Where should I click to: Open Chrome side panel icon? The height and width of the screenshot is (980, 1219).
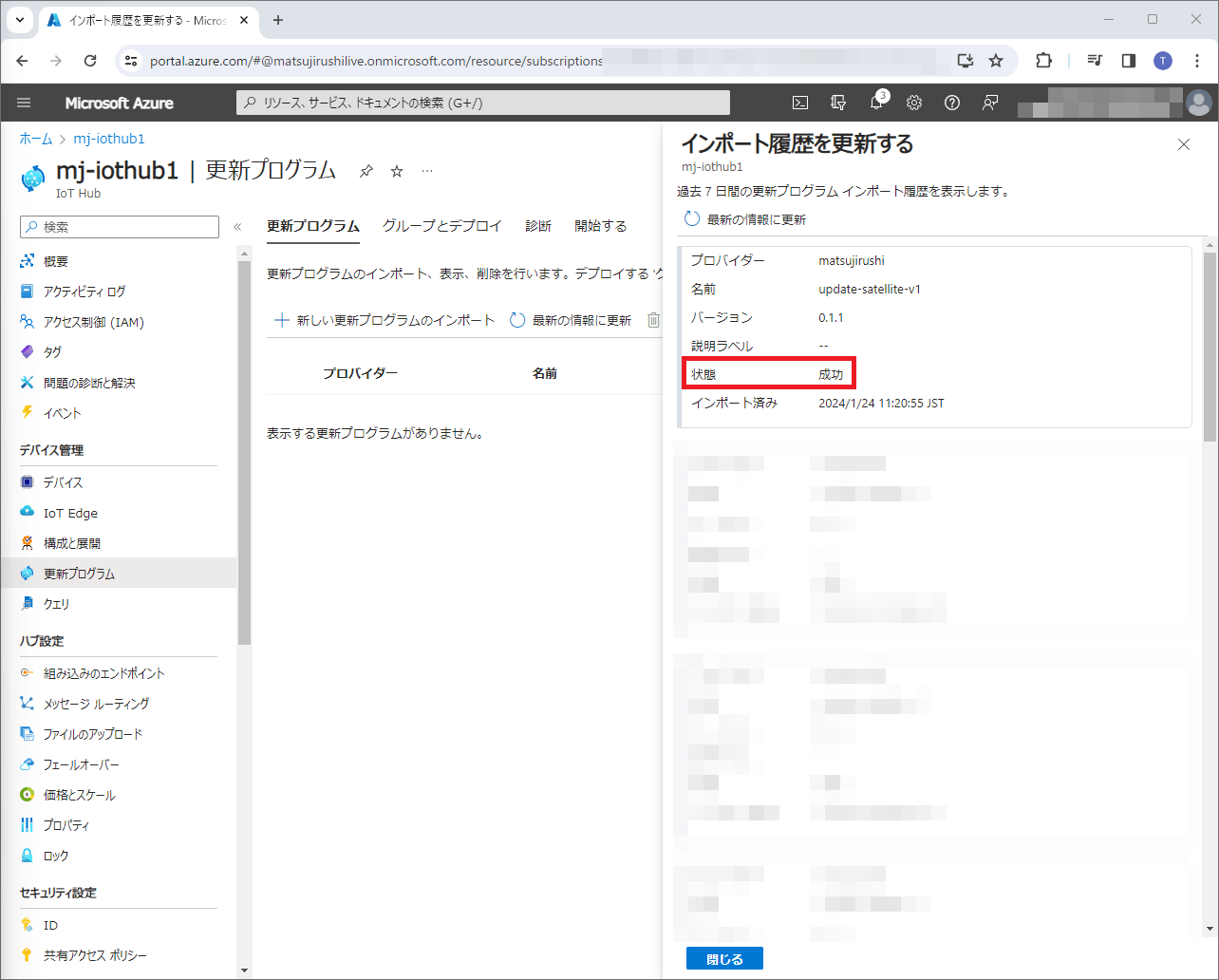click(1129, 61)
